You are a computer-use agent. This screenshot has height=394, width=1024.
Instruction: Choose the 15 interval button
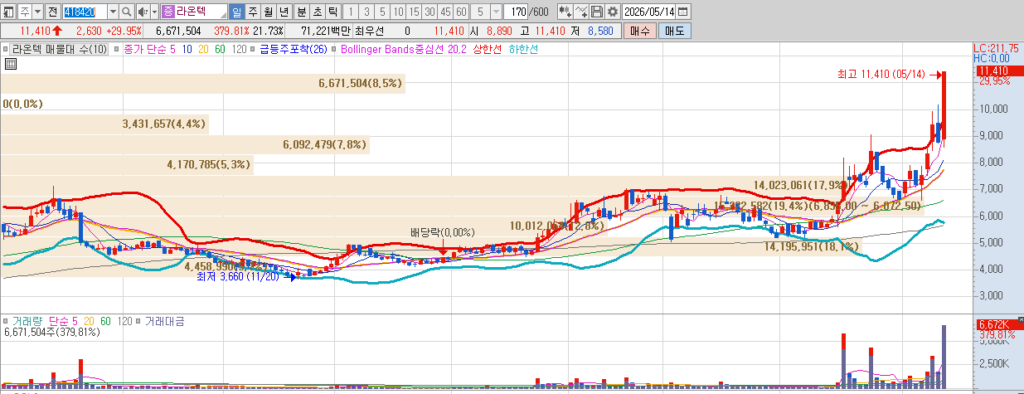click(413, 12)
